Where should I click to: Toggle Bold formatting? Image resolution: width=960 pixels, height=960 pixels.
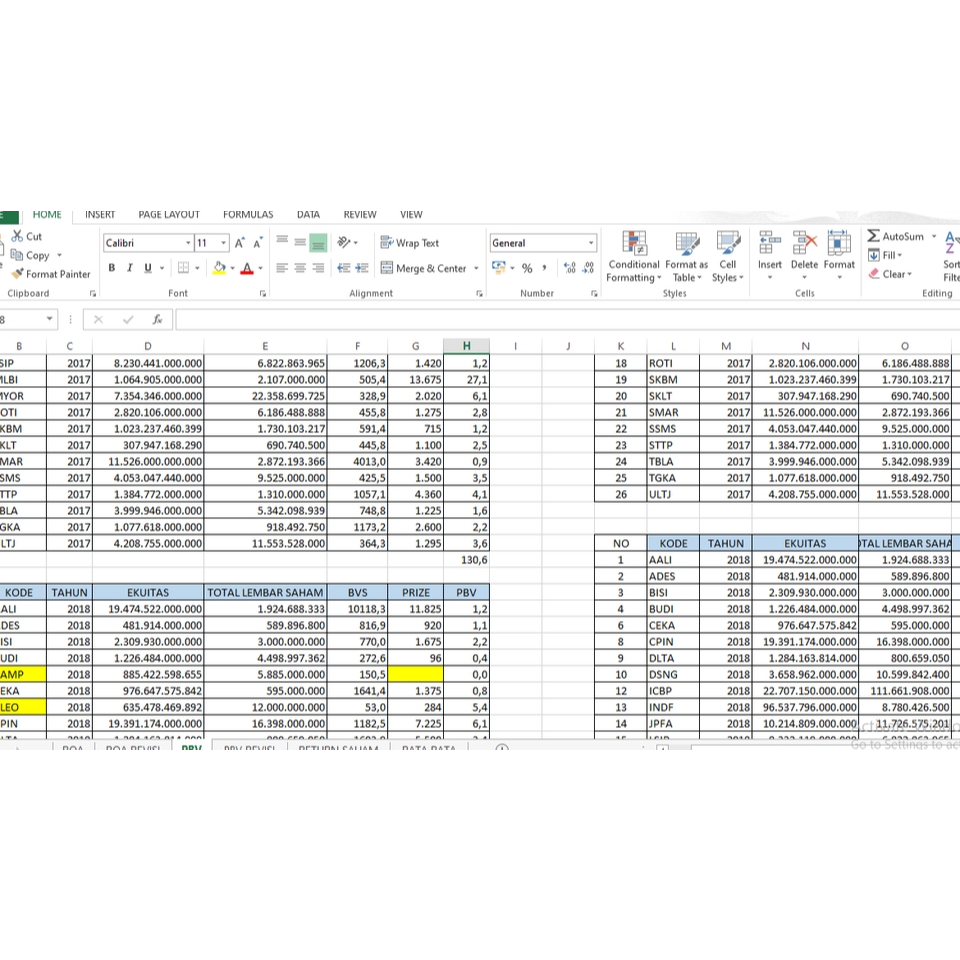tap(111, 268)
